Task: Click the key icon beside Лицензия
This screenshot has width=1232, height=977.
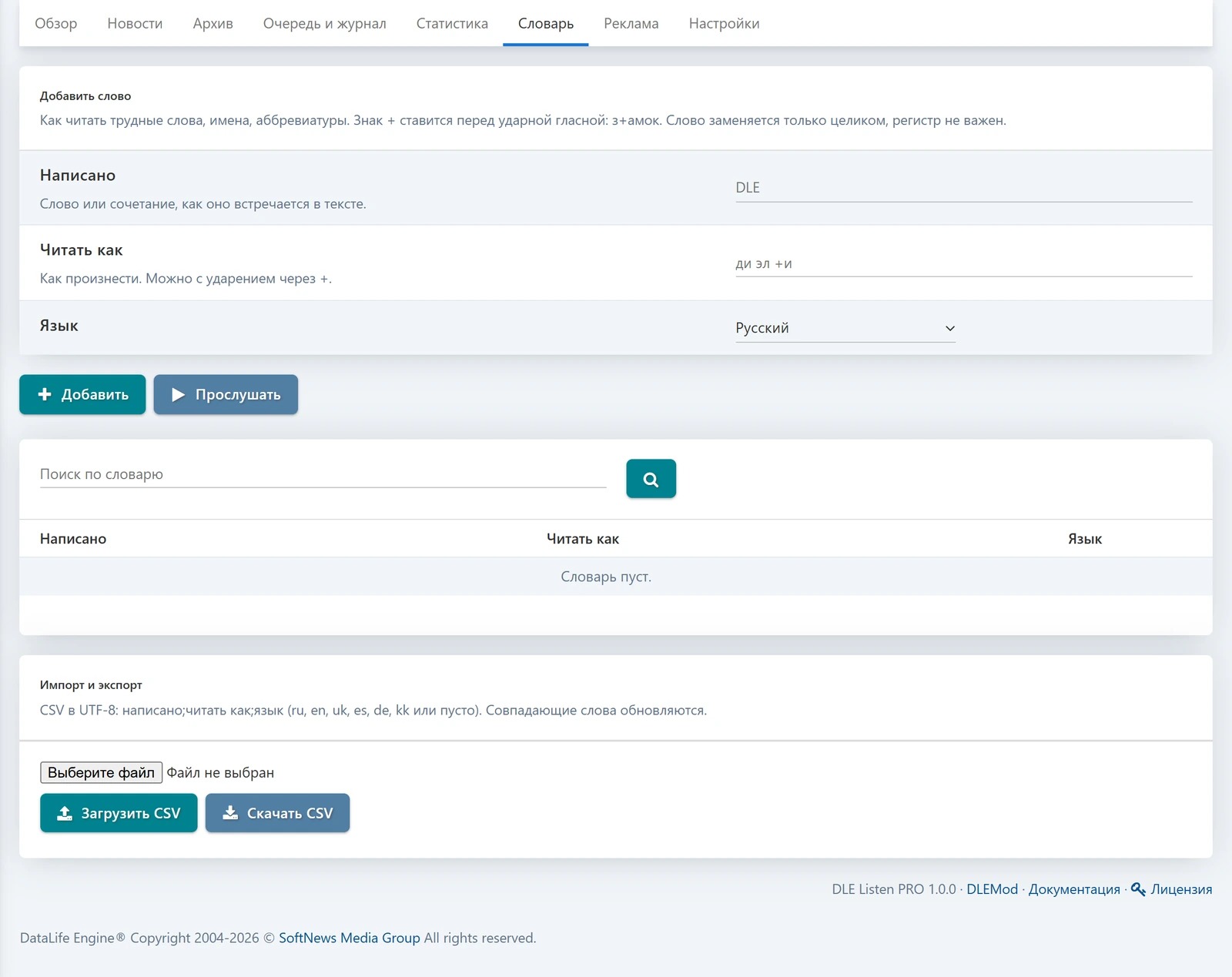Action: (x=1138, y=889)
